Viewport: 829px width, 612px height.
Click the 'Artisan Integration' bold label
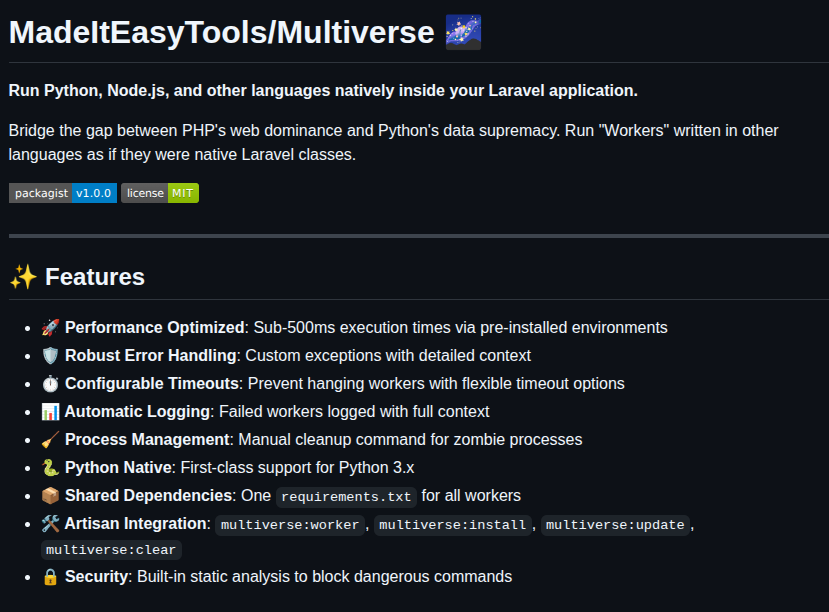point(135,524)
